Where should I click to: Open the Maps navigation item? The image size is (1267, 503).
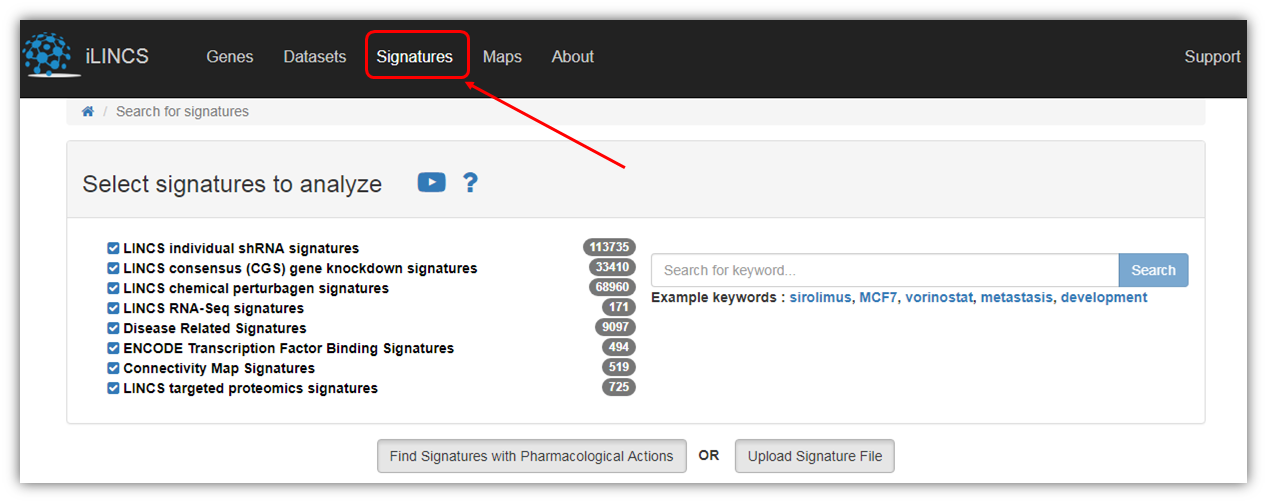pyautogui.click(x=502, y=57)
